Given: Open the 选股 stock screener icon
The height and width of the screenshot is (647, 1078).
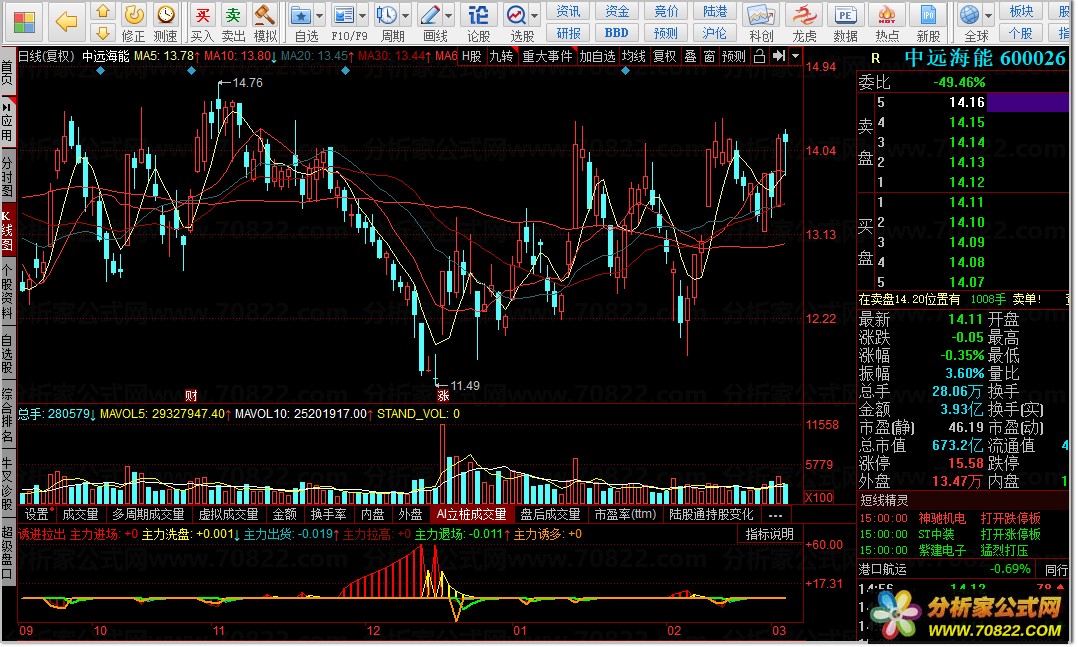Looking at the screenshot, I should click(516, 15).
